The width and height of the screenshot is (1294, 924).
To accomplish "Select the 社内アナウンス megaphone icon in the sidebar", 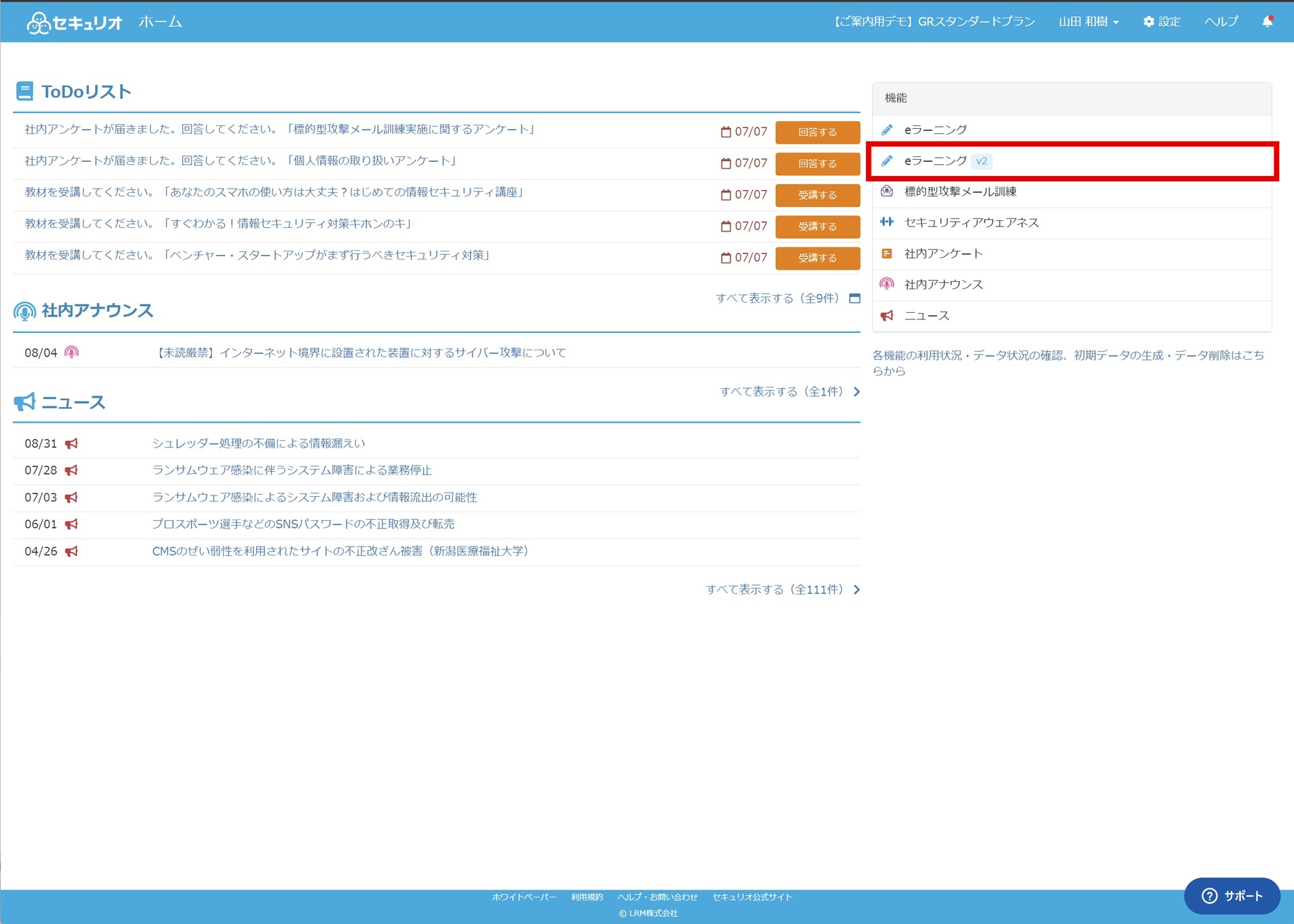I will 888,284.
